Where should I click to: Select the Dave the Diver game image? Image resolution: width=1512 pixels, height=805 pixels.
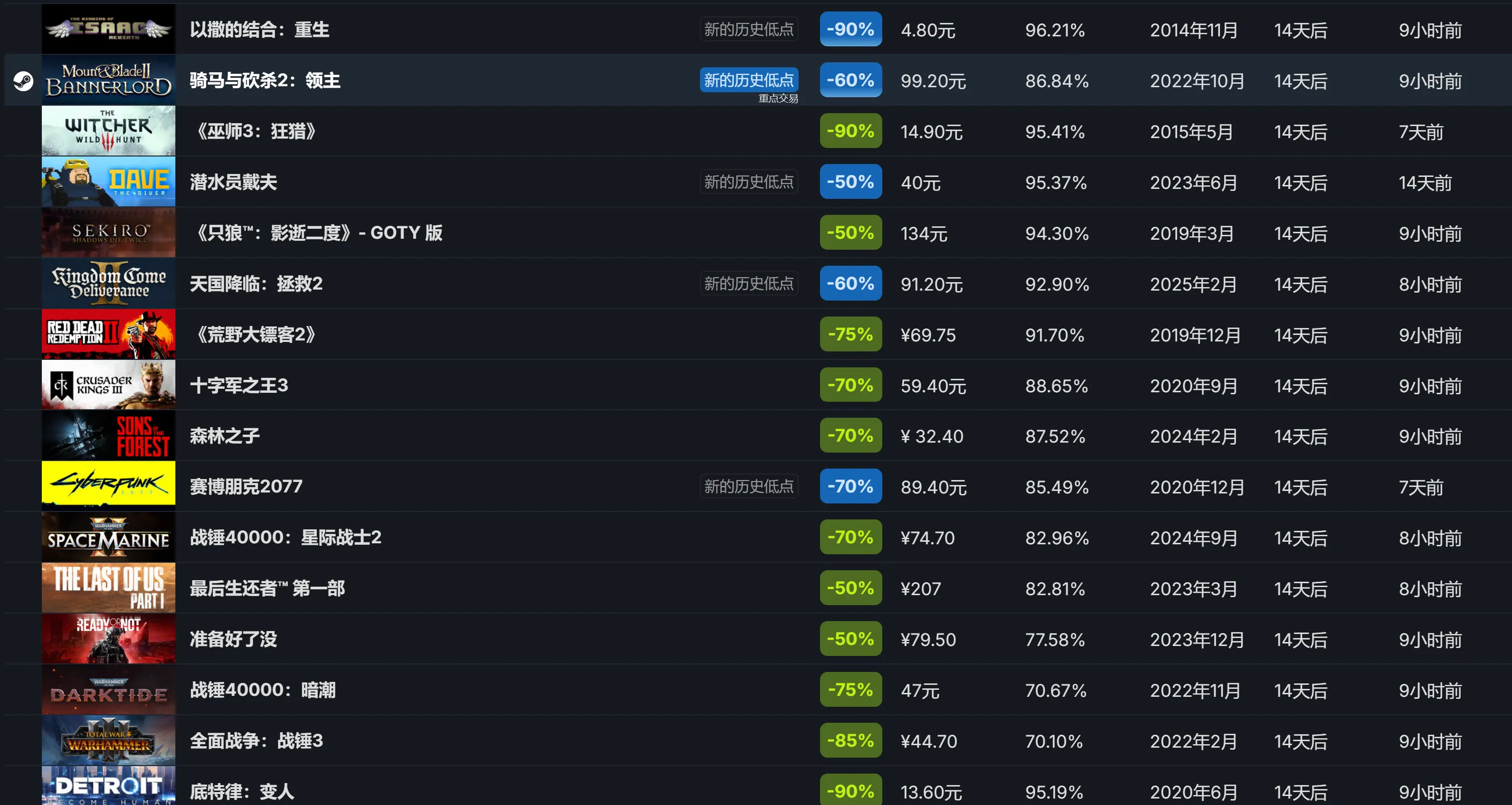pos(109,181)
